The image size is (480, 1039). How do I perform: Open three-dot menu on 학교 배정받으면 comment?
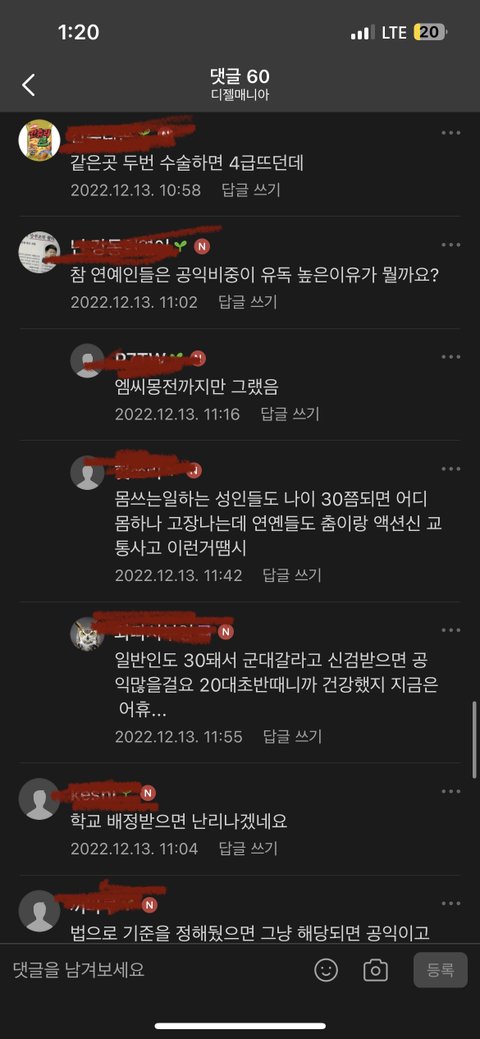[x=451, y=791]
